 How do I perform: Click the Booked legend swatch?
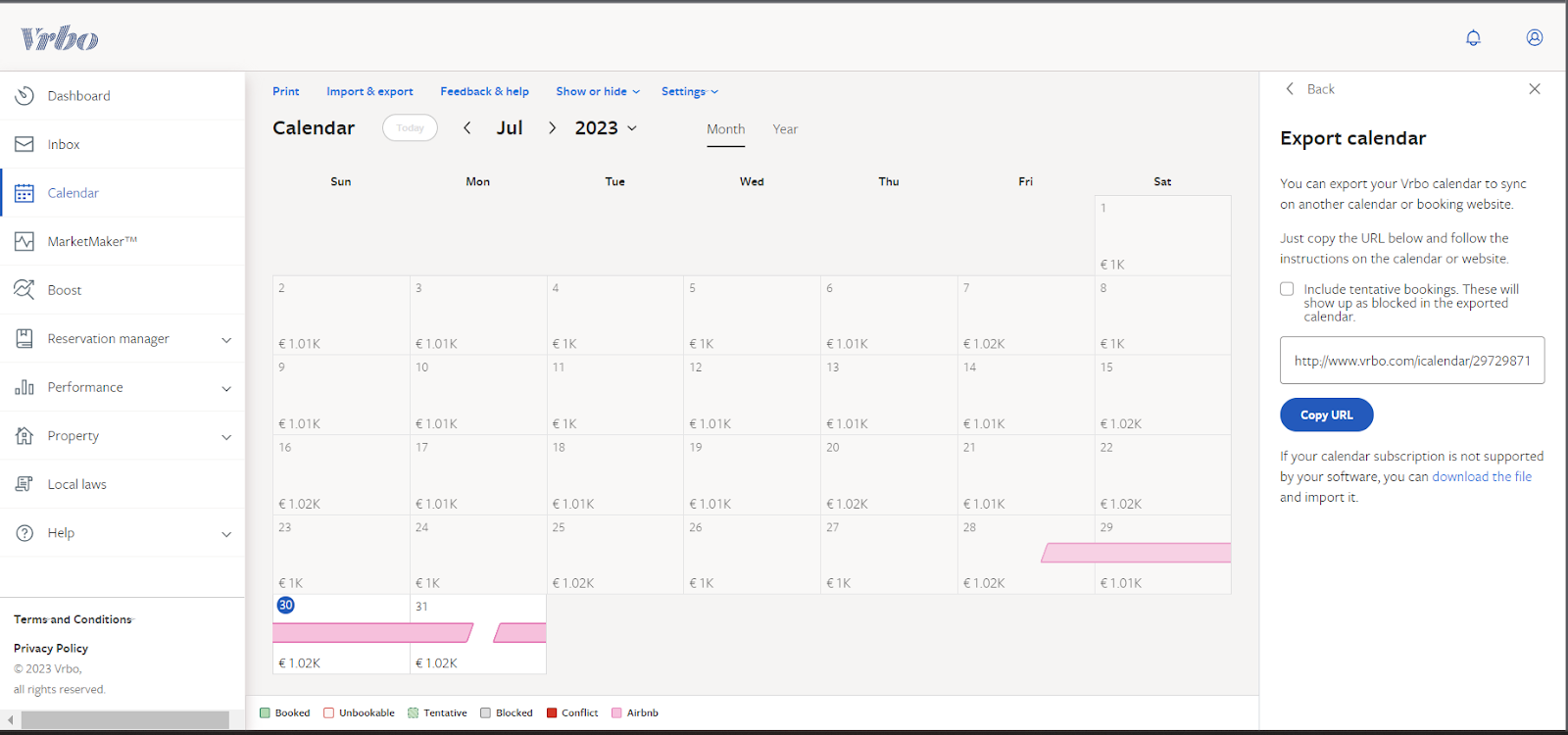tap(265, 712)
